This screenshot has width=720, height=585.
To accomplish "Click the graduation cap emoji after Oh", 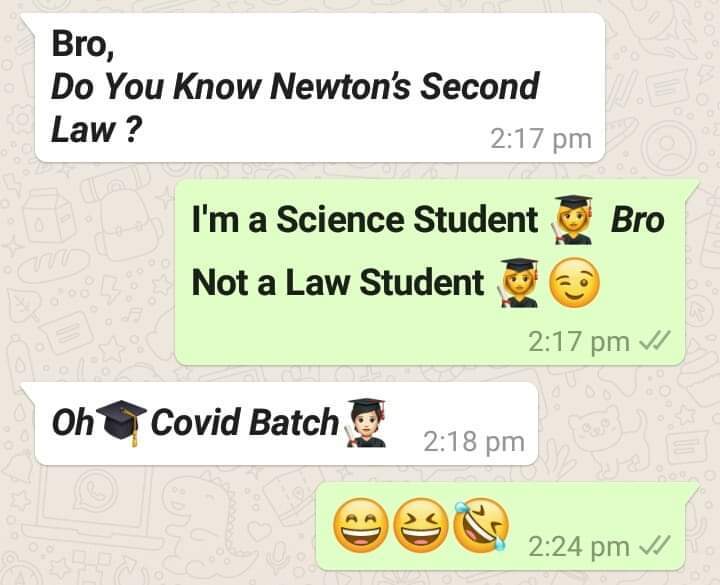I will click(122, 422).
